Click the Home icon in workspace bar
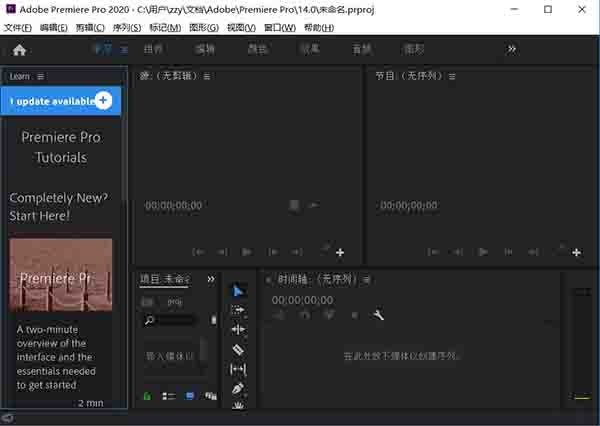The height and width of the screenshot is (426, 600). (x=19, y=49)
